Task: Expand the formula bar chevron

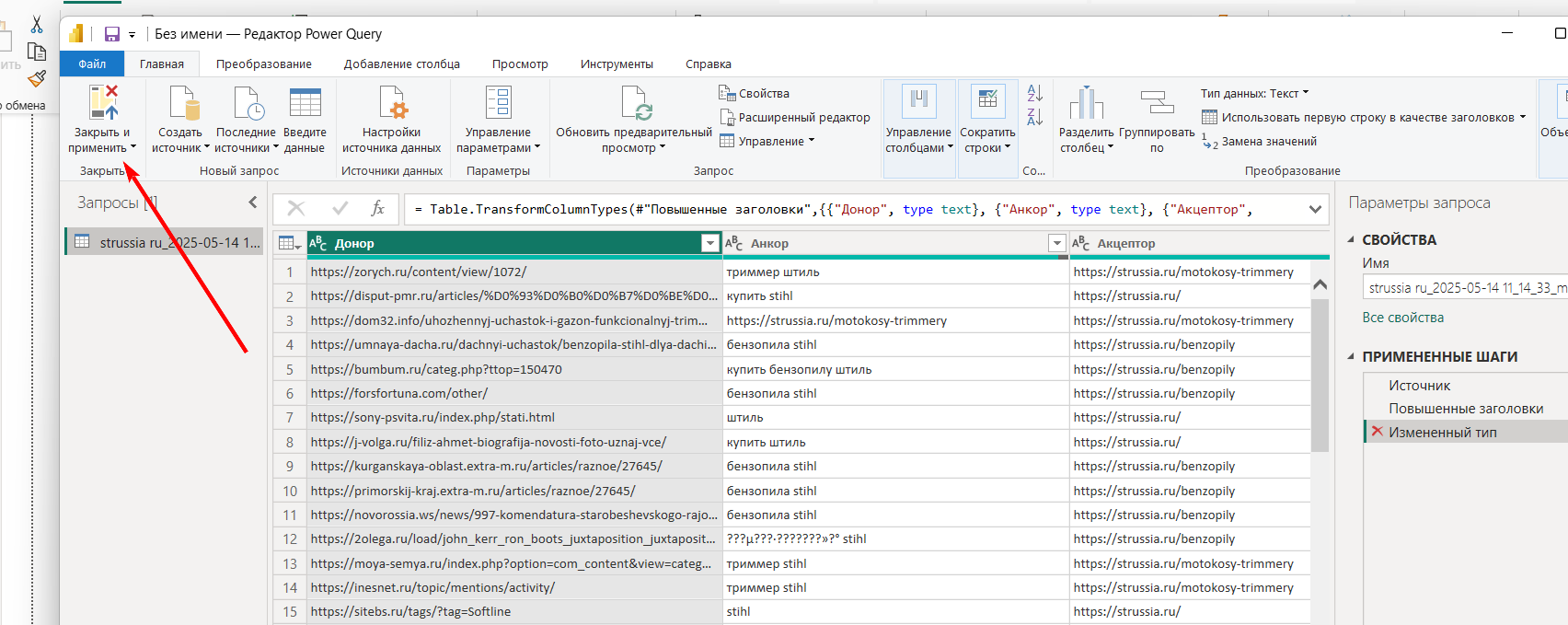Action: [1315, 210]
